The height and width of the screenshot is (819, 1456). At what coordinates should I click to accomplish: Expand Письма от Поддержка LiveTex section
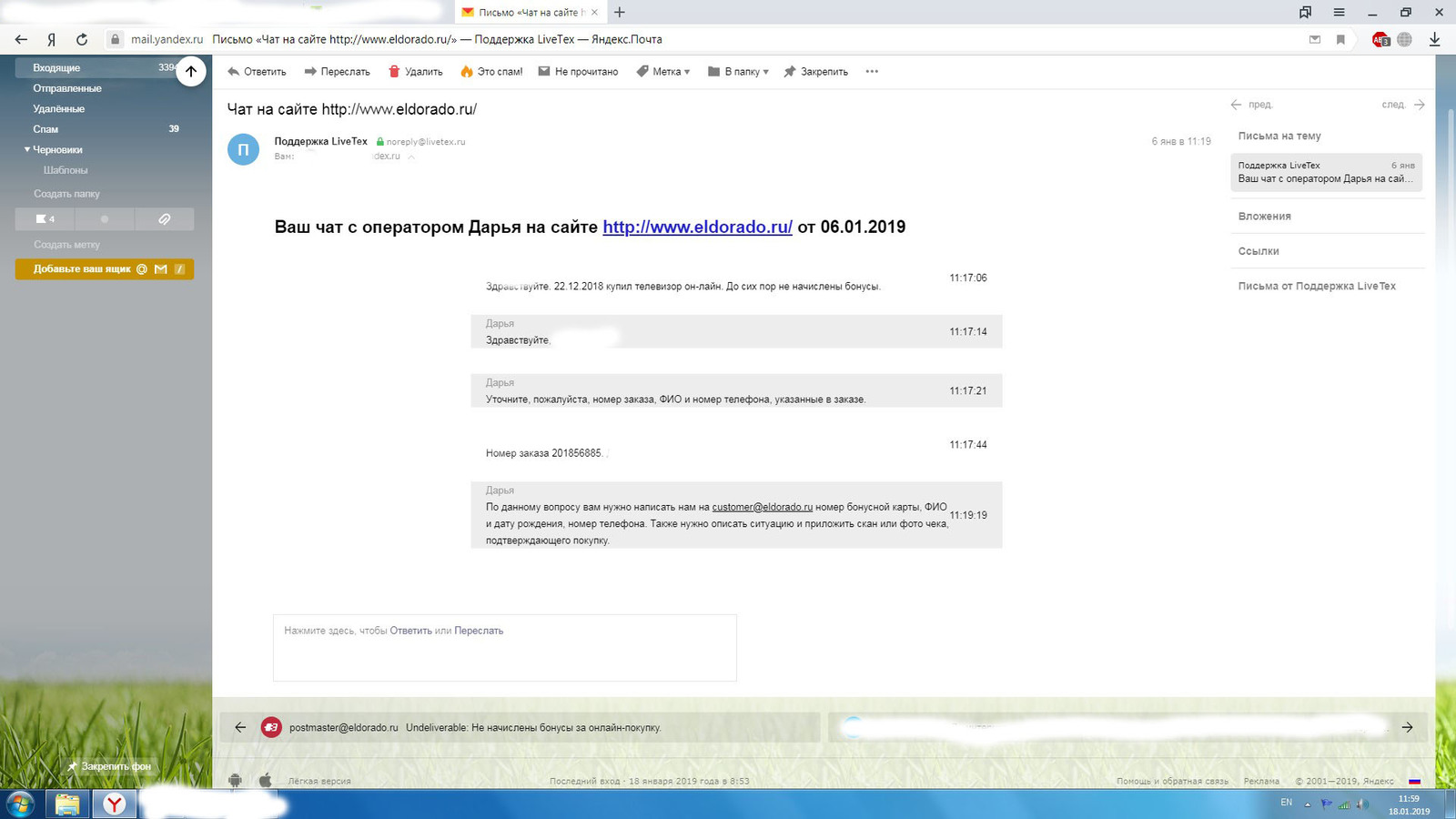[x=1317, y=286]
